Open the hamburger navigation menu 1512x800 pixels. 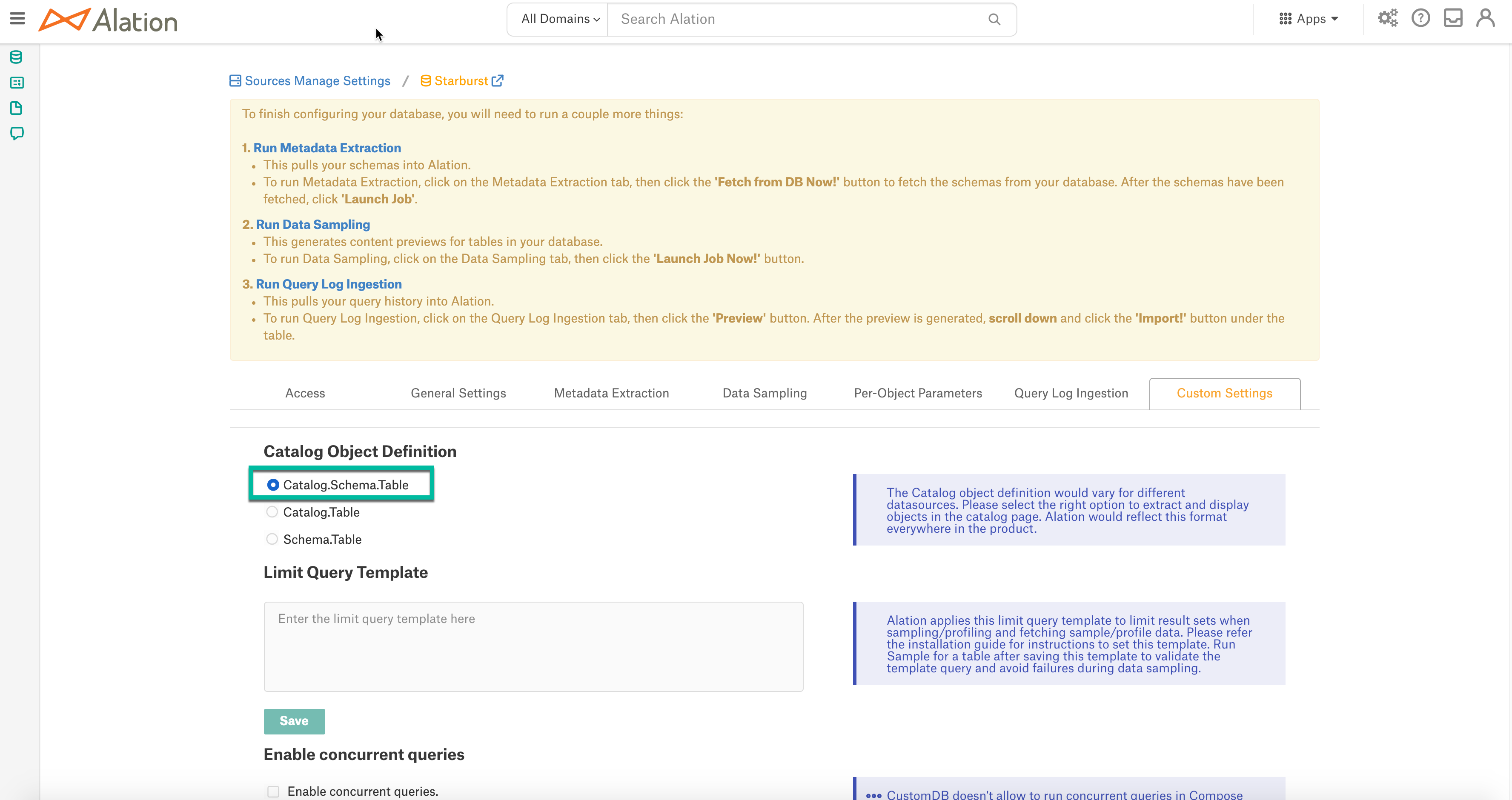point(17,19)
